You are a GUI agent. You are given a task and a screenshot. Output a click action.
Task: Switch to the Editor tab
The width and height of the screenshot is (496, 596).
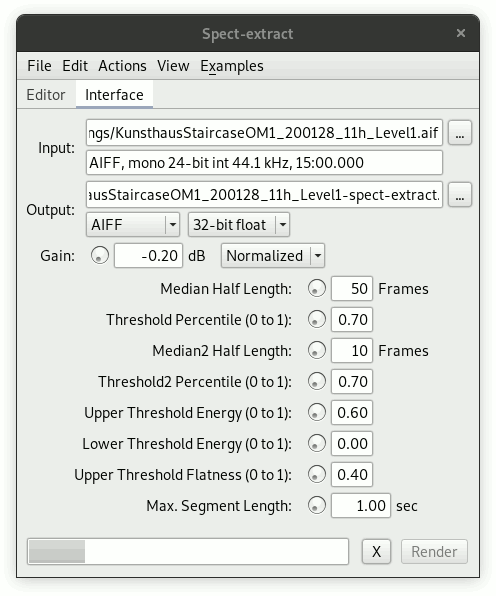[x=46, y=95]
